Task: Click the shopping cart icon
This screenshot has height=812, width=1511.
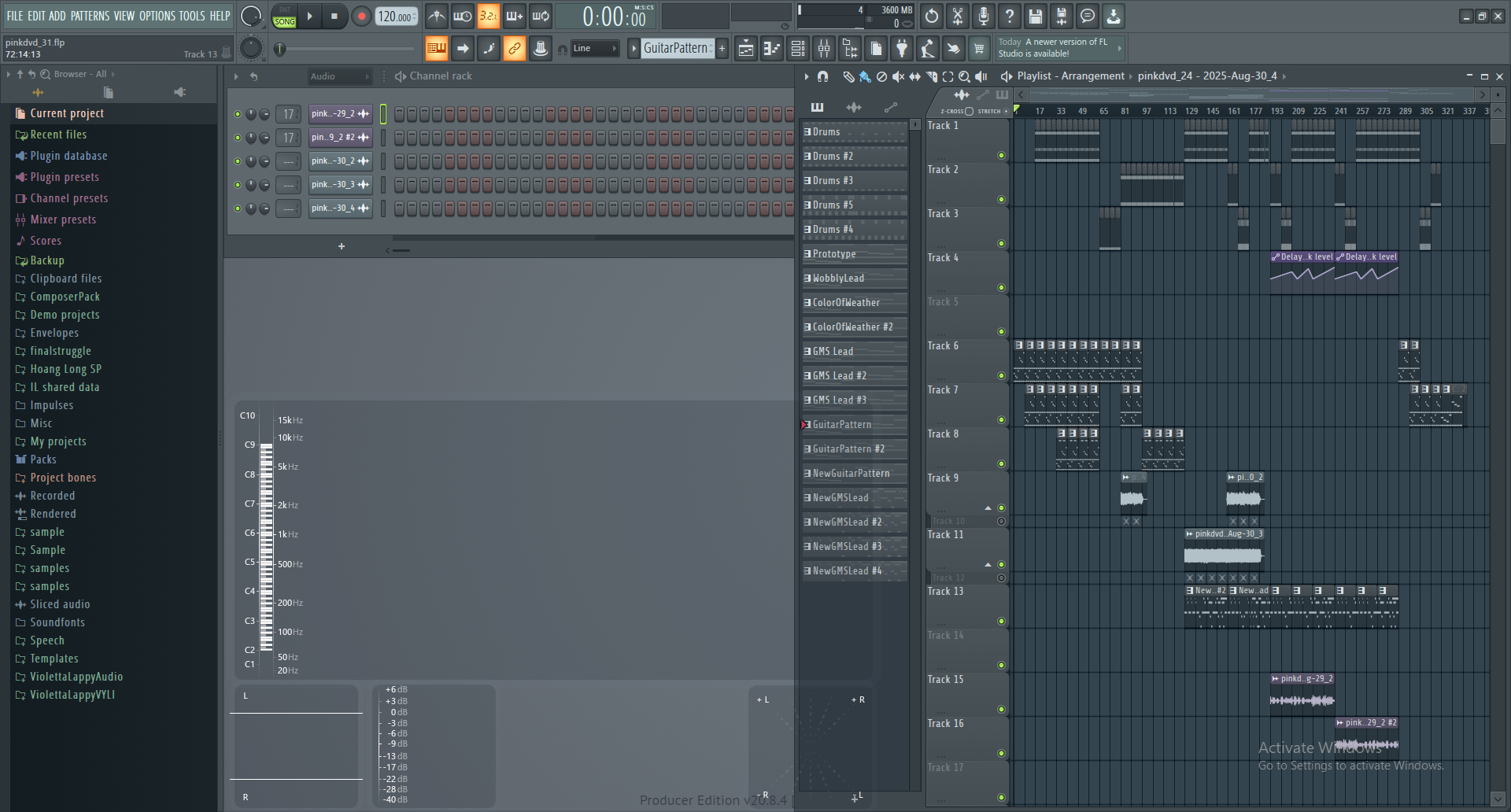Action: coord(979,49)
